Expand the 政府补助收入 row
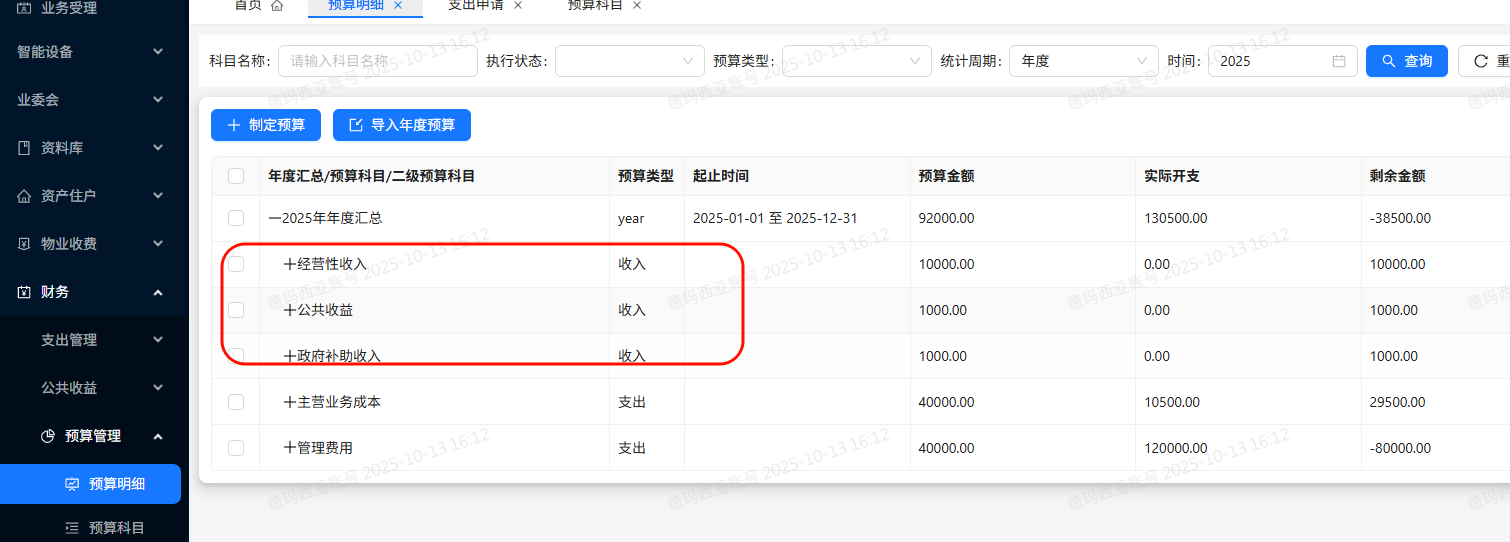The image size is (1510, 542). coord(290,356)
